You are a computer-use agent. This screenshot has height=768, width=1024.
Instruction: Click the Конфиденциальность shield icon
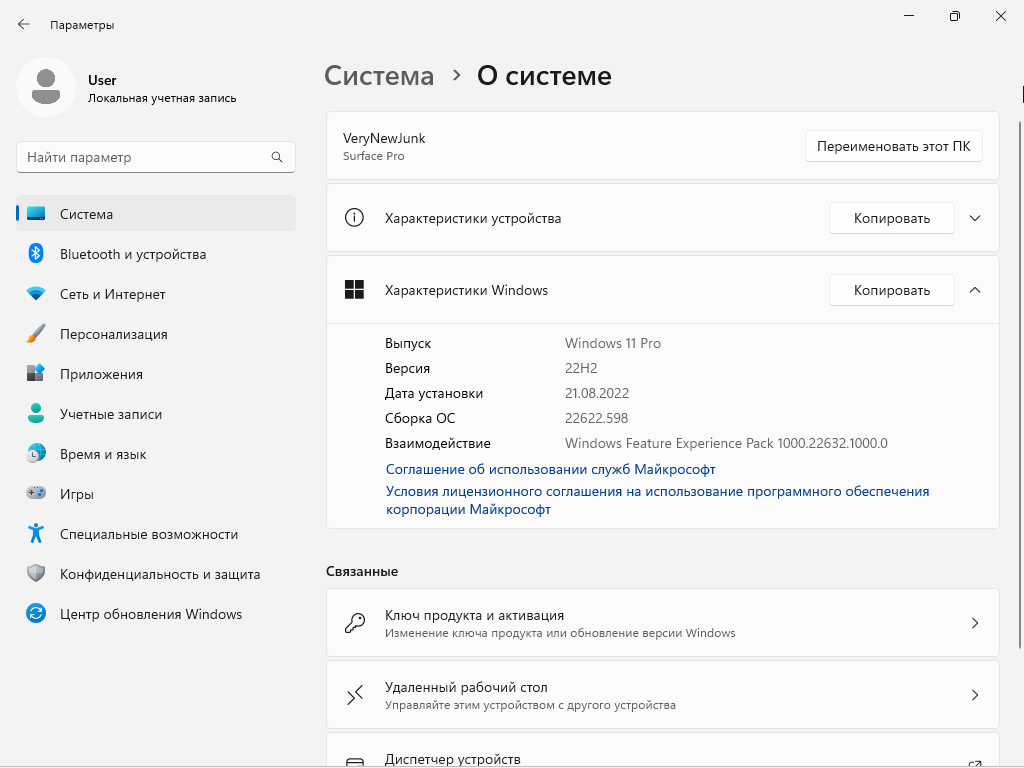point(36,574)
